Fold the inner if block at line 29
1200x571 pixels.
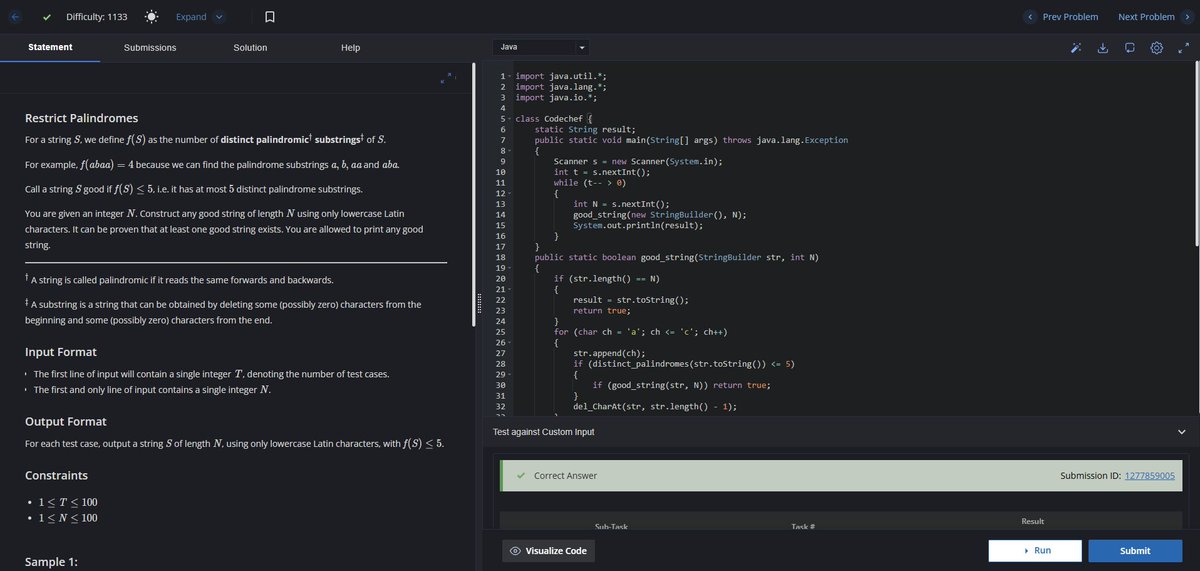(x=510, y=374)
